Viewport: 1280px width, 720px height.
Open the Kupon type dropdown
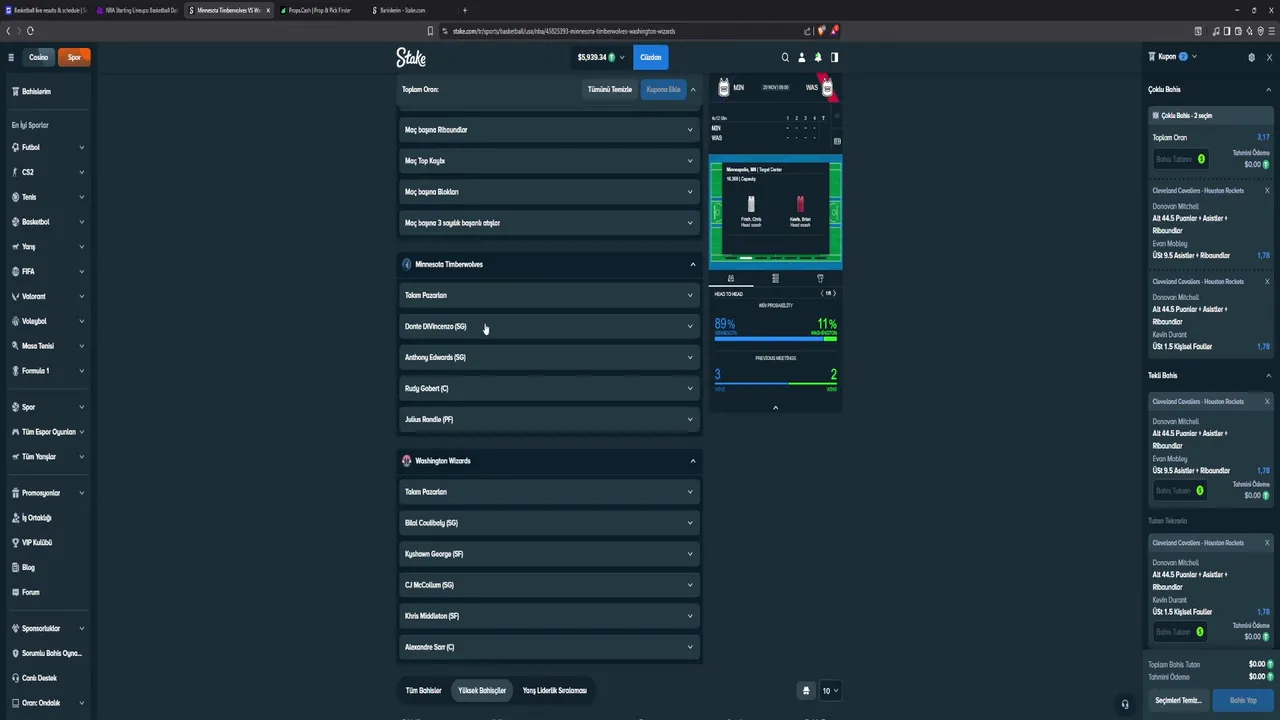[x=1194, y=57]
